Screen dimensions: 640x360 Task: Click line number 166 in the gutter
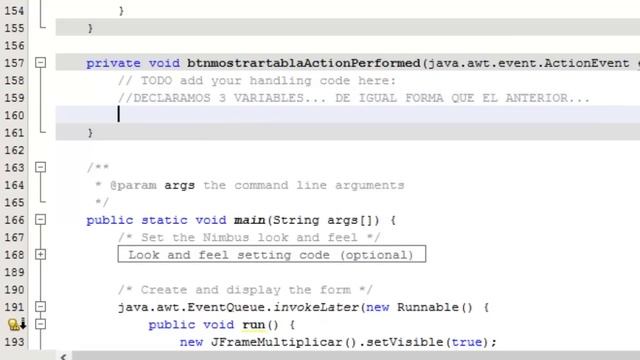click(14, 220)
